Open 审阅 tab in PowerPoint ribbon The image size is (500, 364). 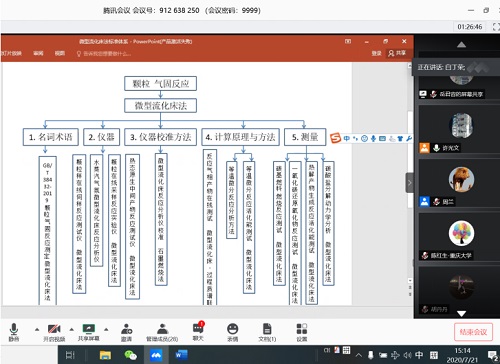point(38,53)
